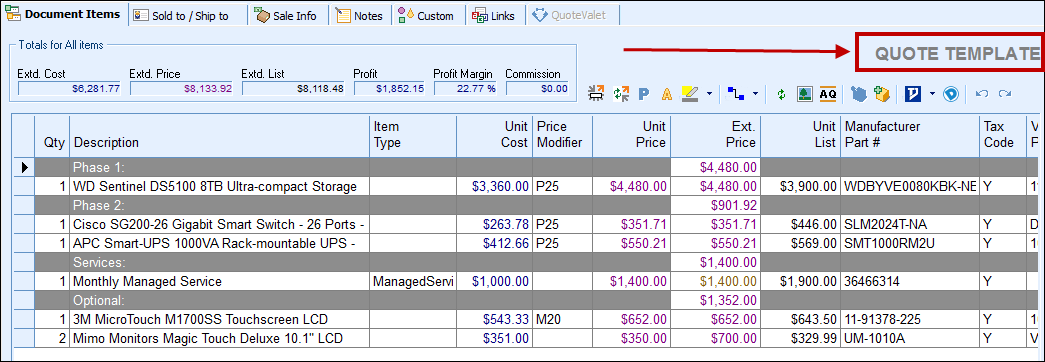
Task: Expand the dropdown beside the dark blue logo icon
Action: [932, 93]
